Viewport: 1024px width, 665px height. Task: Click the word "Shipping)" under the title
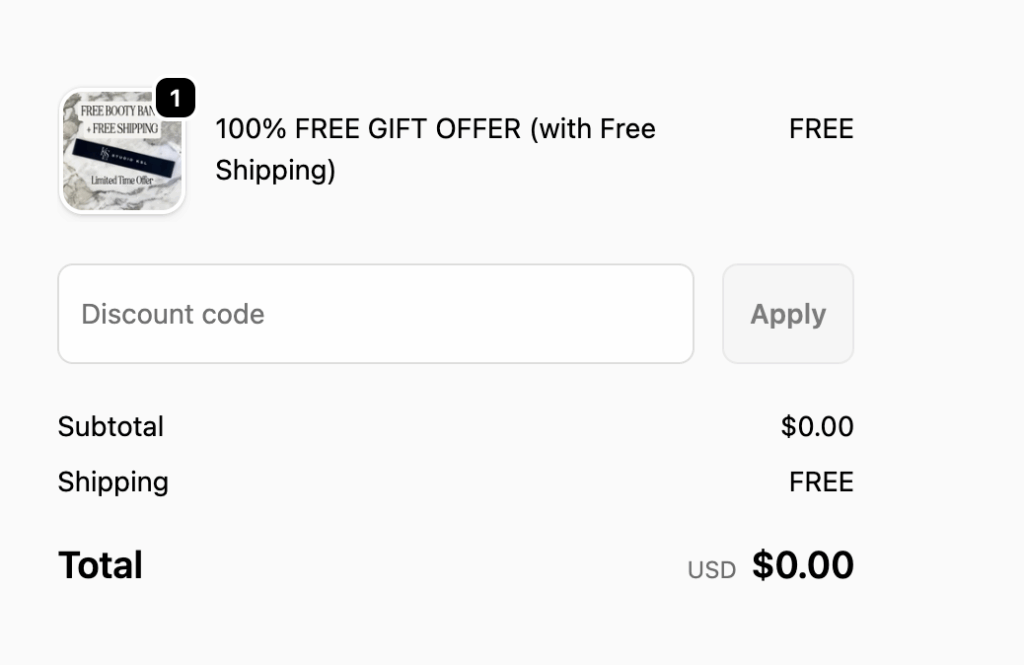[x=275, y=170]
